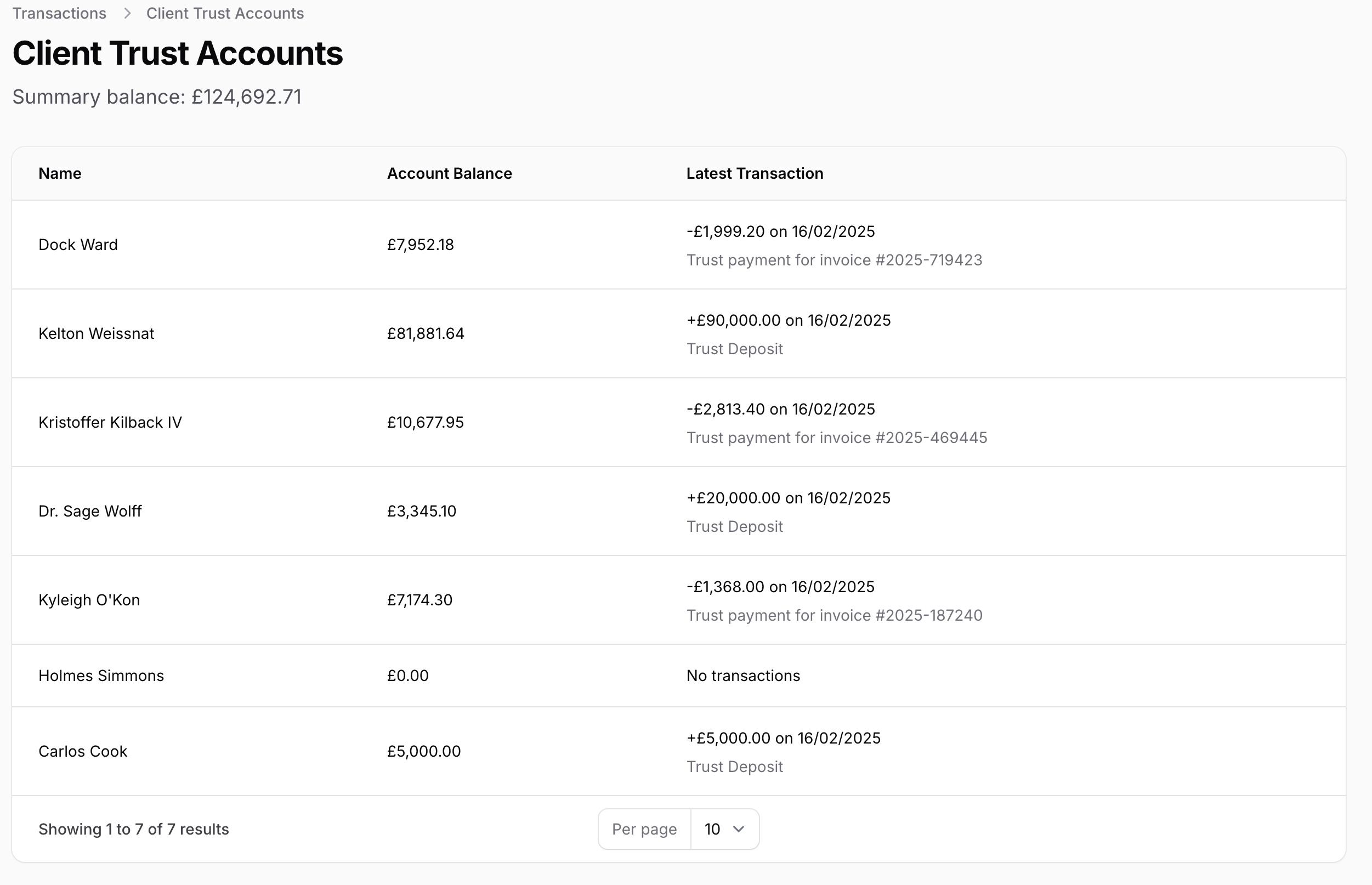This screenshot has height=885, width=1372.
Task: Select the Dock Ward row name
Action: (x=78, y=245)
